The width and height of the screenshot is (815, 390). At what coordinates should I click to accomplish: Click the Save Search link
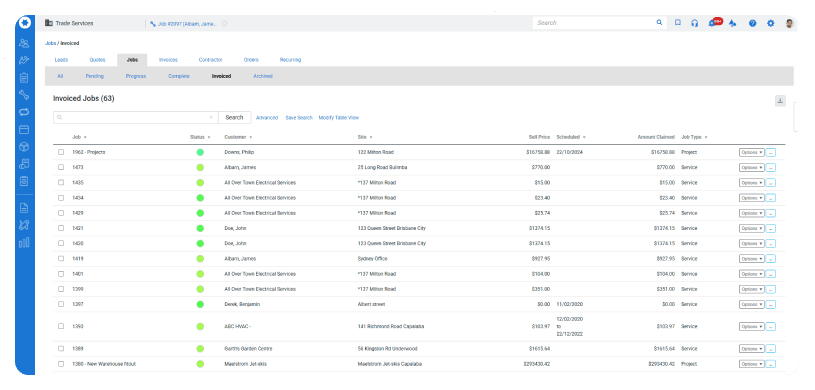click(x=299, y=118)
